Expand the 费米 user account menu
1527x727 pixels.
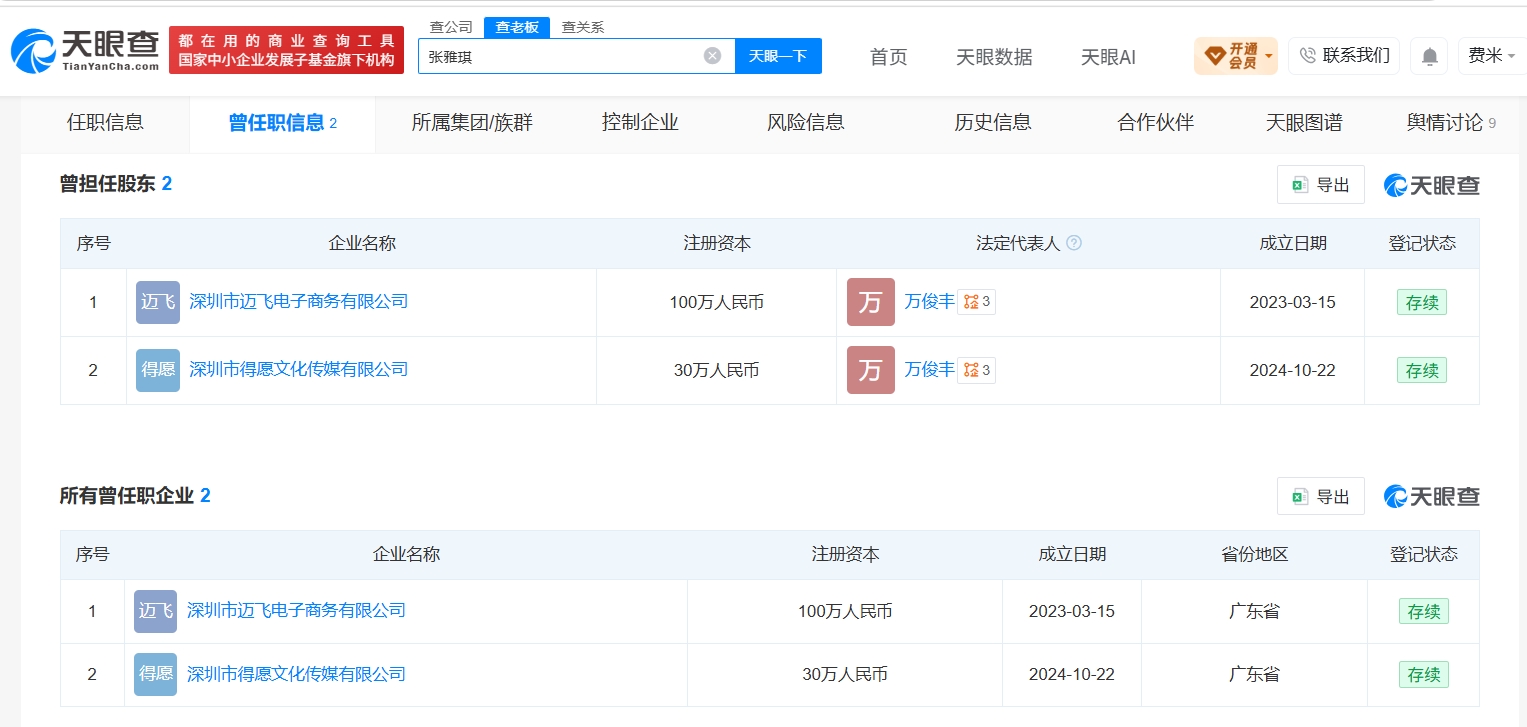pyautogui.click(x=1491, y=56)
